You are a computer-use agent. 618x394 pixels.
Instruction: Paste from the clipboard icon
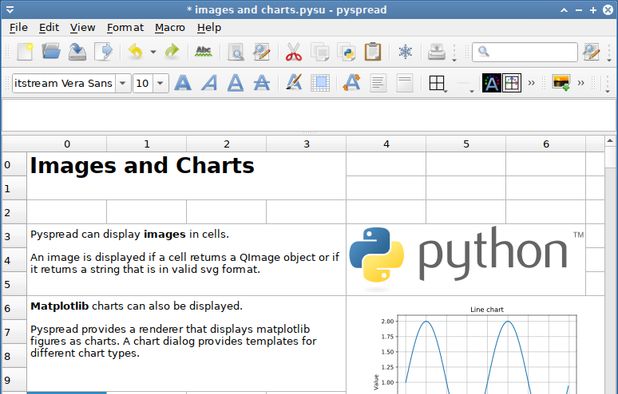tap(372, 52)
